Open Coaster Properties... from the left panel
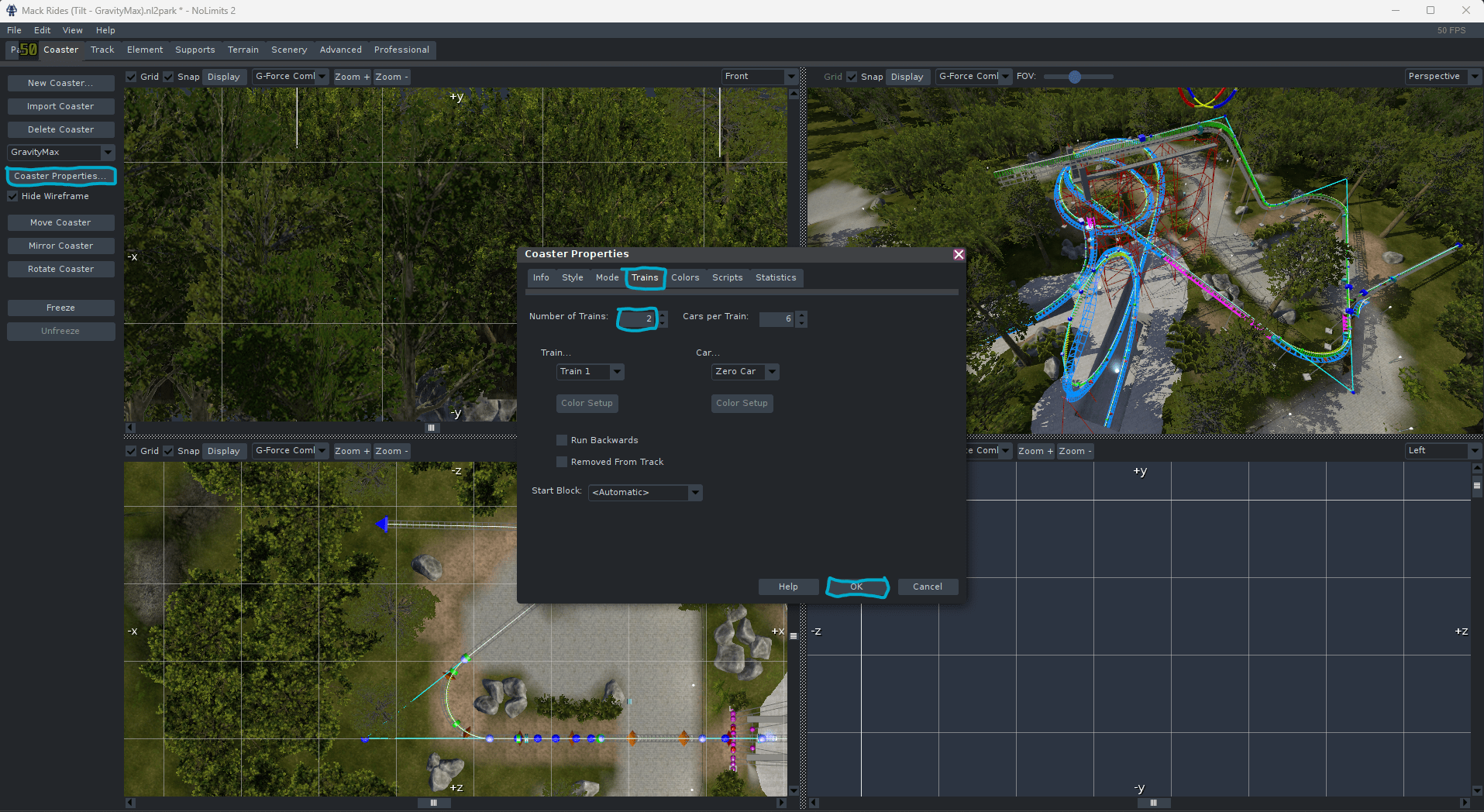 coord(61,176)
